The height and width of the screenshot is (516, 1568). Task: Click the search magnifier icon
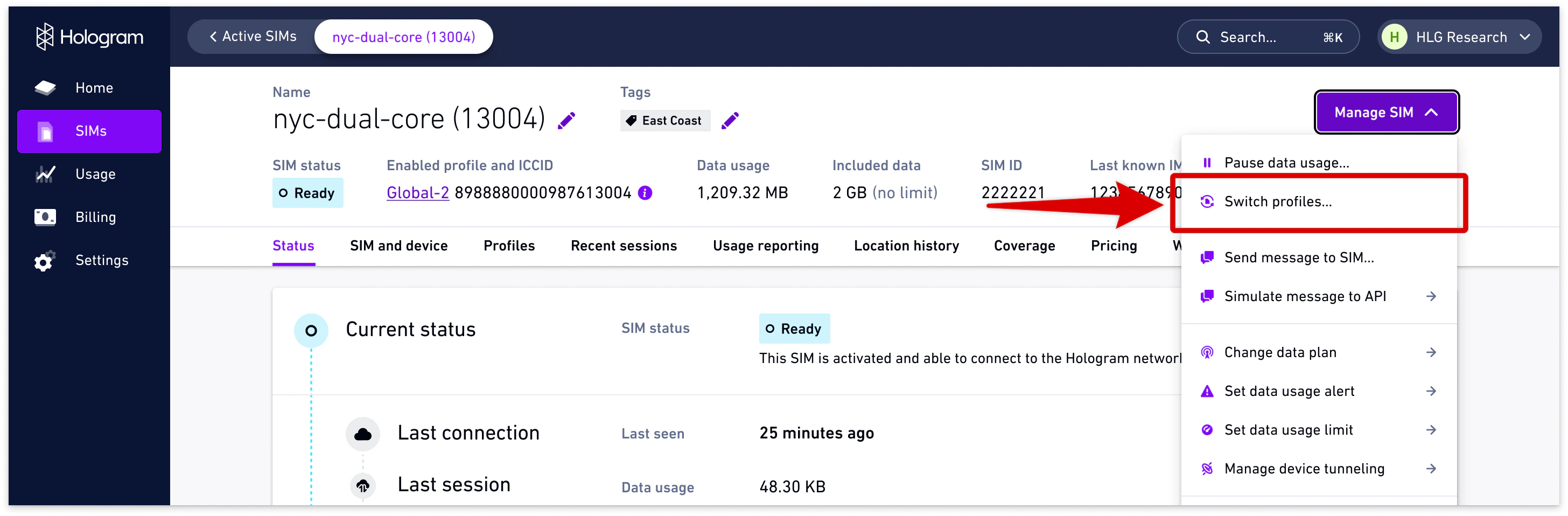[x=1202, y=37]
